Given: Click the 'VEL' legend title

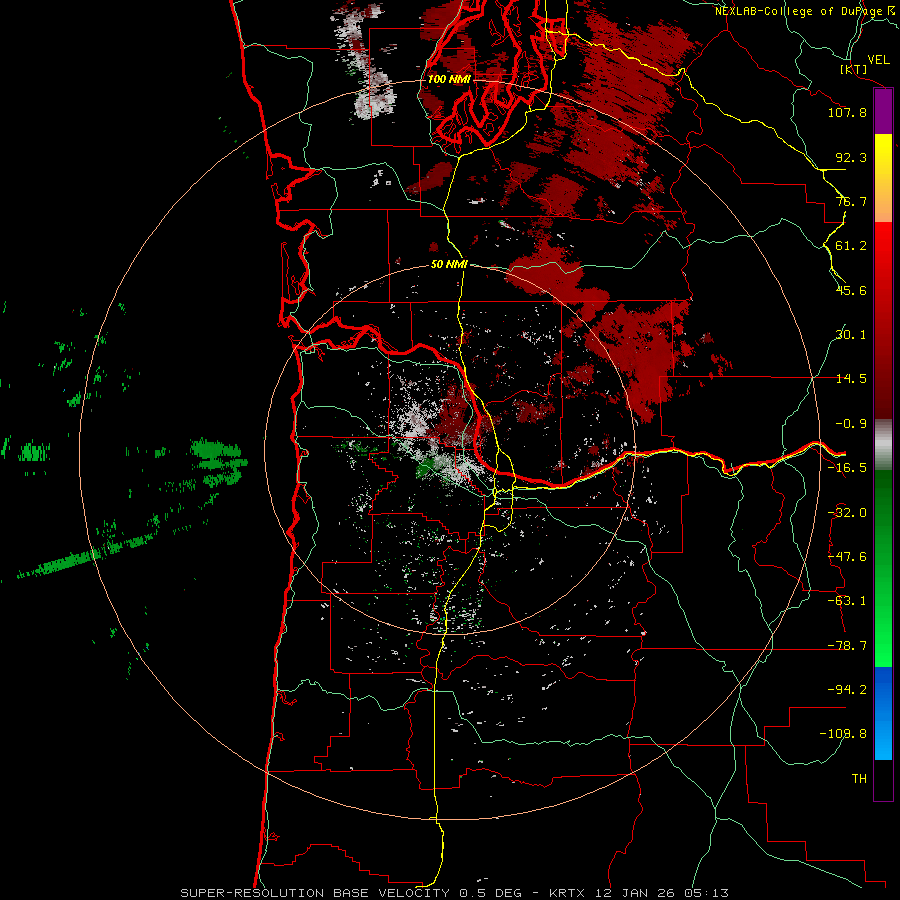Looking at the screenshot, I should [878, 60].
